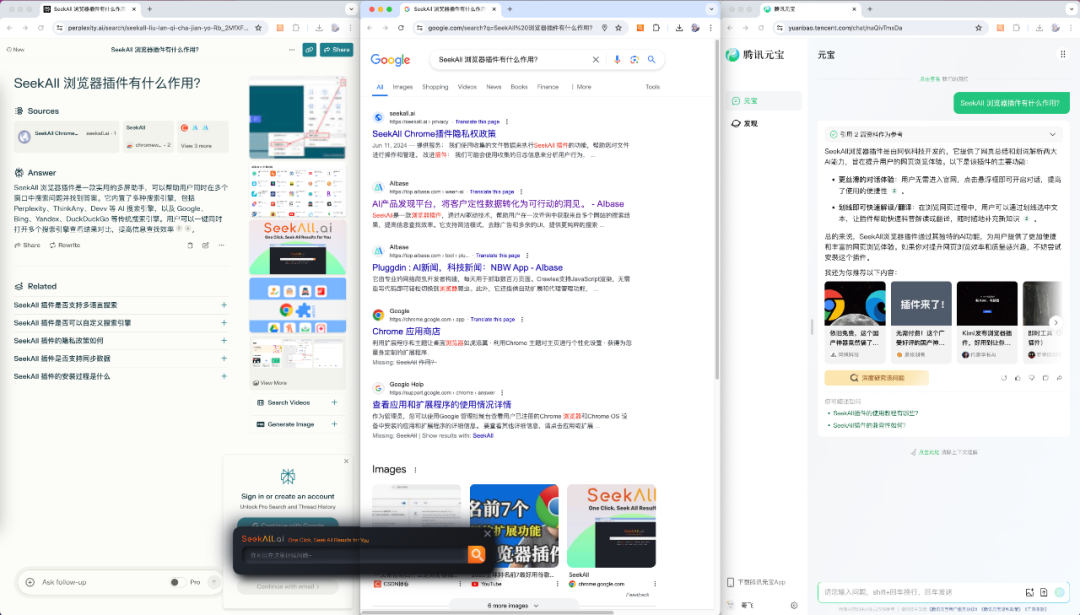Show the next Yuanbao recommended card with the arrow

(1055, 322)
